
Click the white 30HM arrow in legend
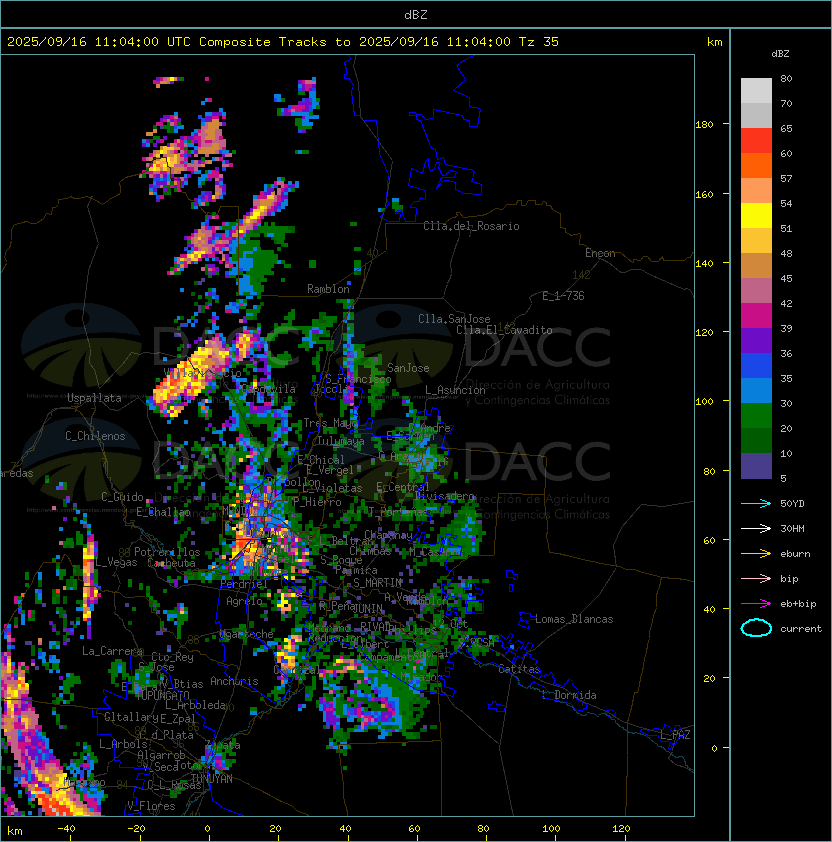click(x=756, y=528)
